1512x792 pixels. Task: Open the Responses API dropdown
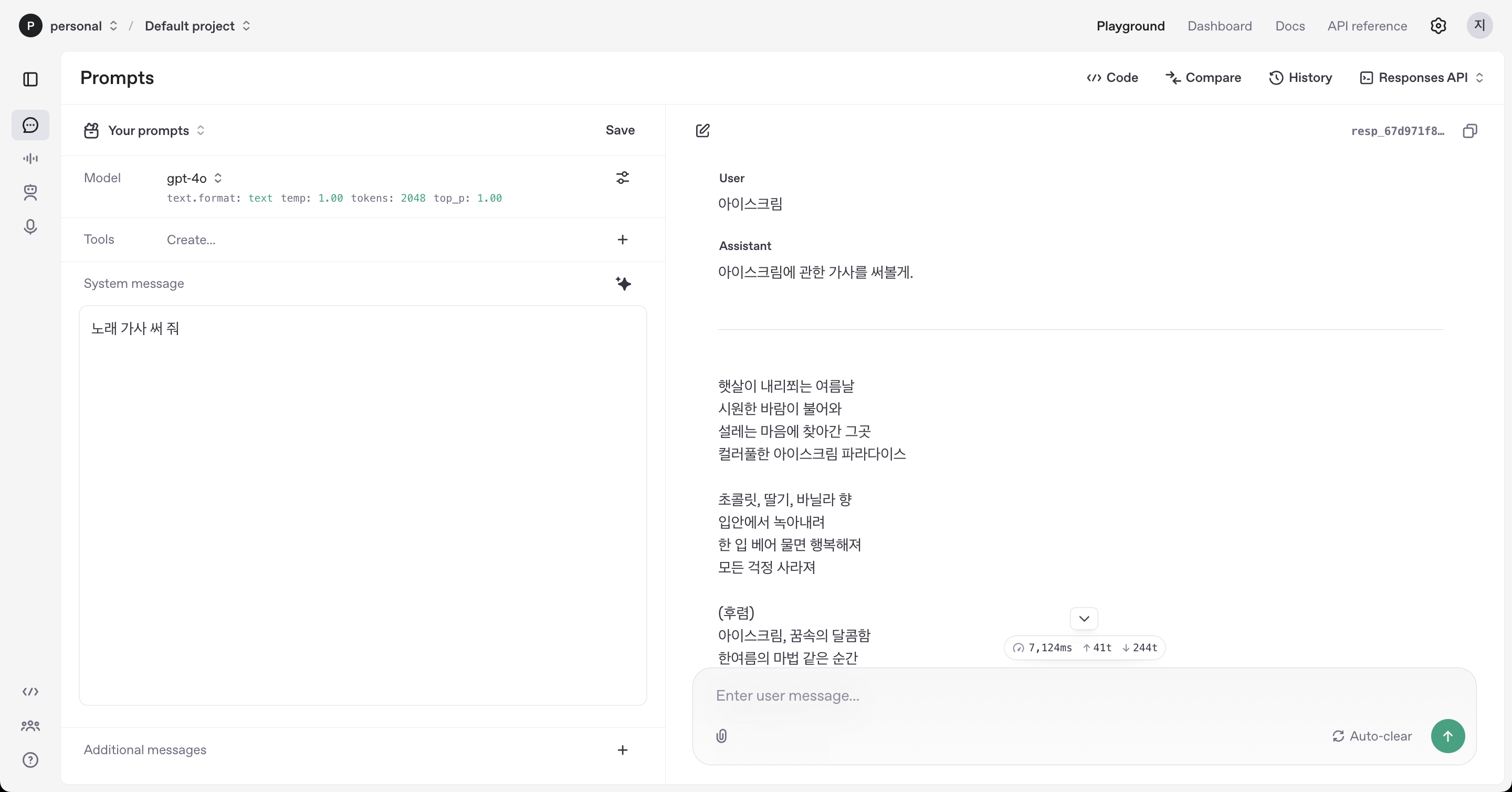click(x=1422, y=78)
